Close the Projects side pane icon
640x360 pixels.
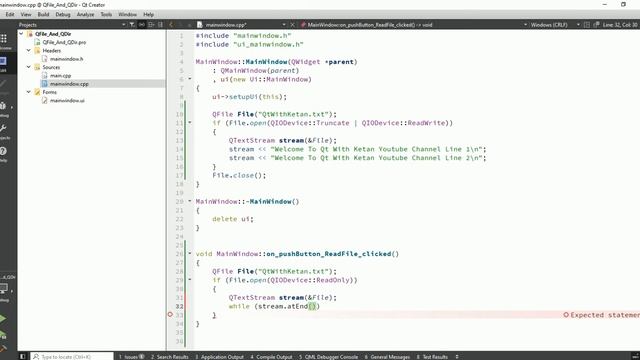point(160,25)
